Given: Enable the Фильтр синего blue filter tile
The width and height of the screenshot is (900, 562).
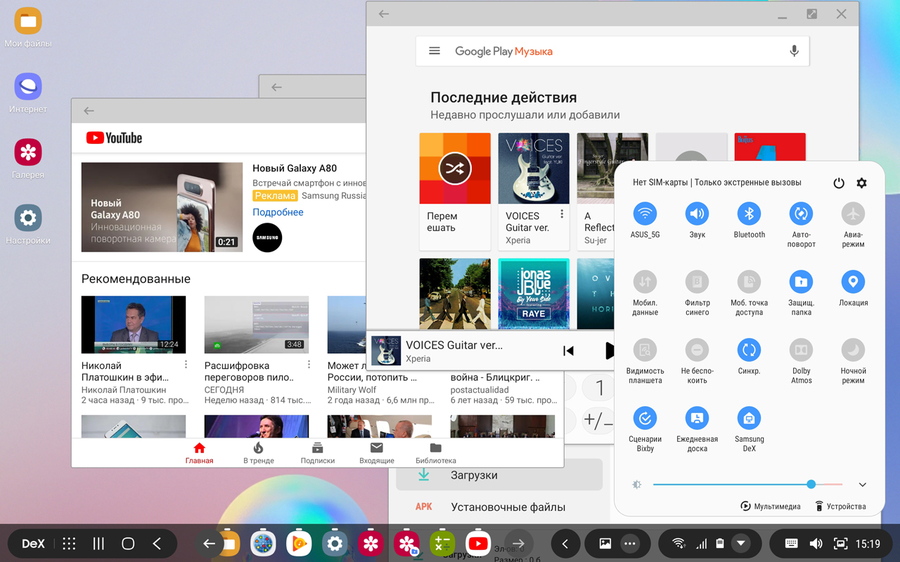Looking at the screenshot, I should point(697,282).
